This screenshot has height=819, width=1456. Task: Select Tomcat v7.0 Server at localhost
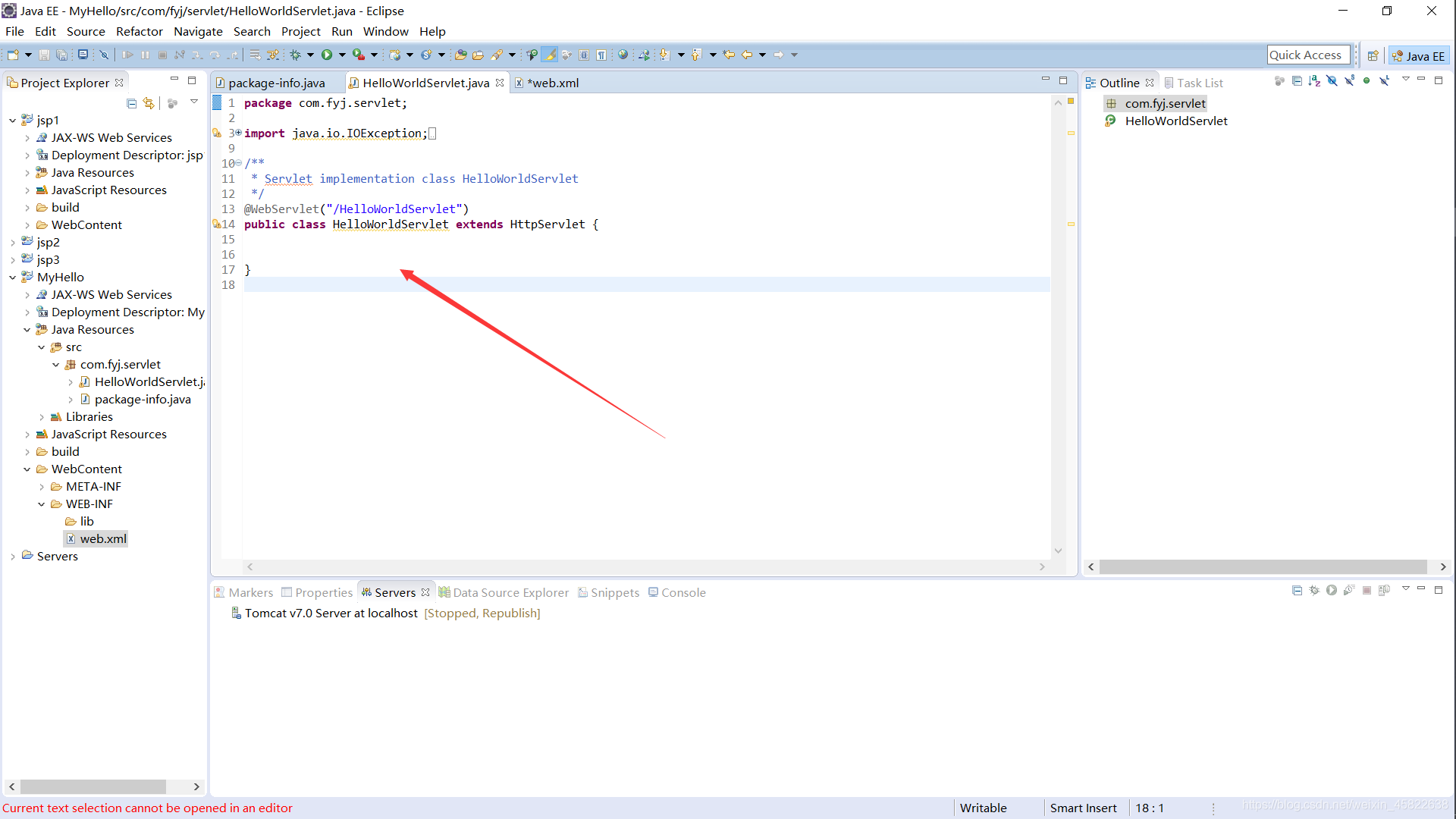[x=331, y=613]
